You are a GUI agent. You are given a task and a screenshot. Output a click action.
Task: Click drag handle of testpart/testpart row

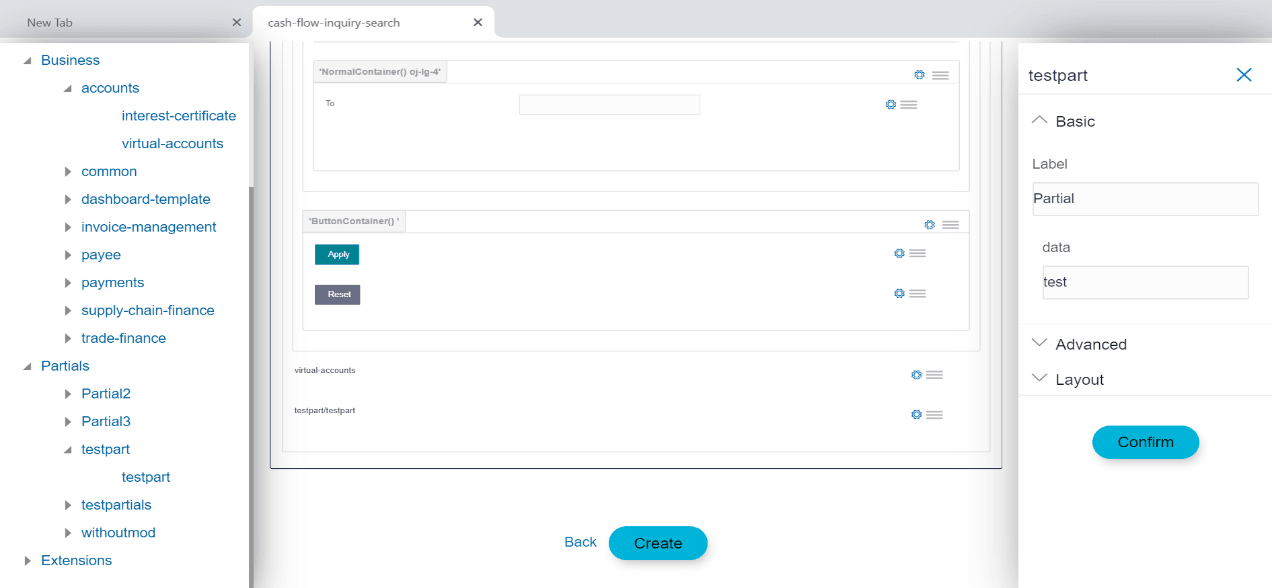(x=934, y=414)
